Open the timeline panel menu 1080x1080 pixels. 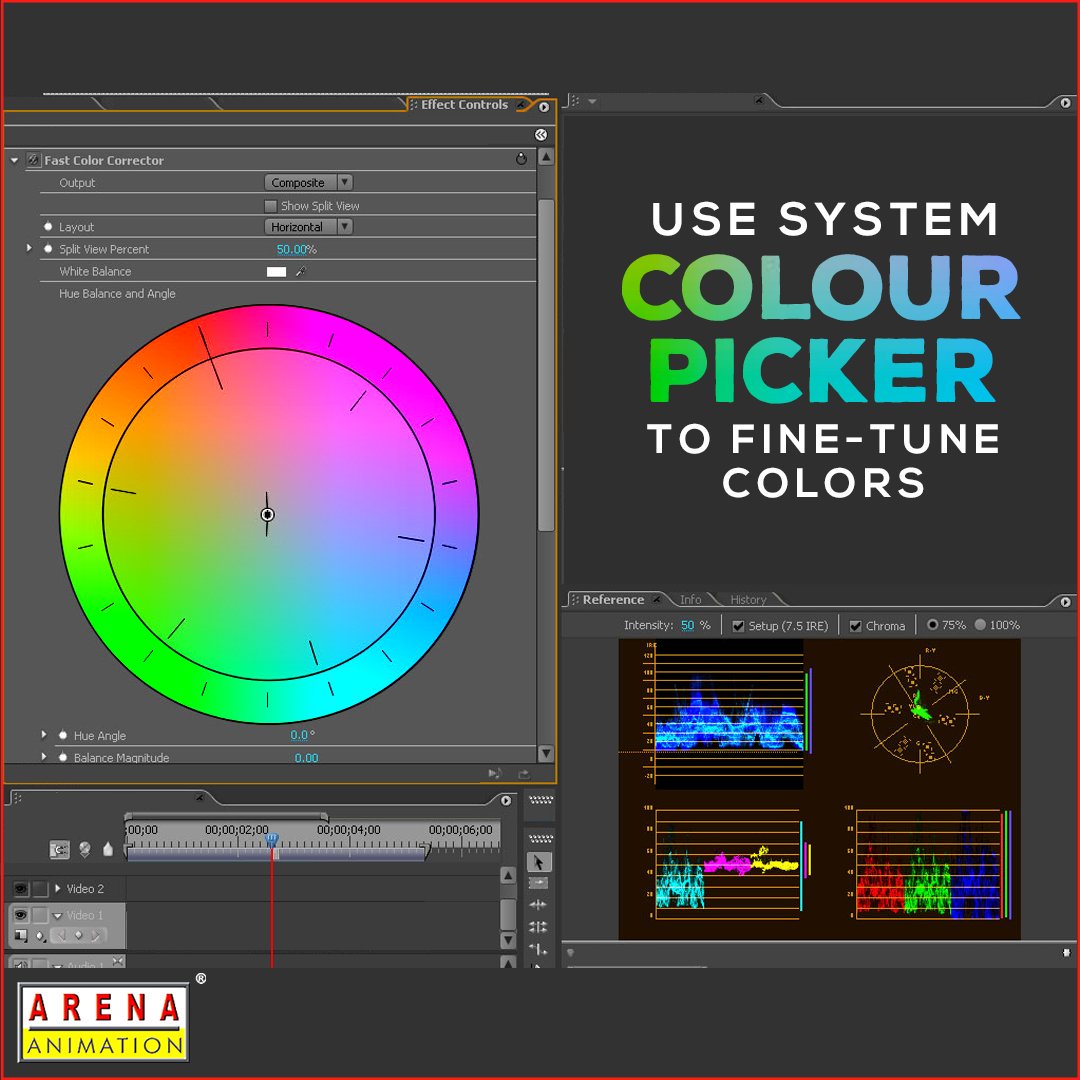506,800
